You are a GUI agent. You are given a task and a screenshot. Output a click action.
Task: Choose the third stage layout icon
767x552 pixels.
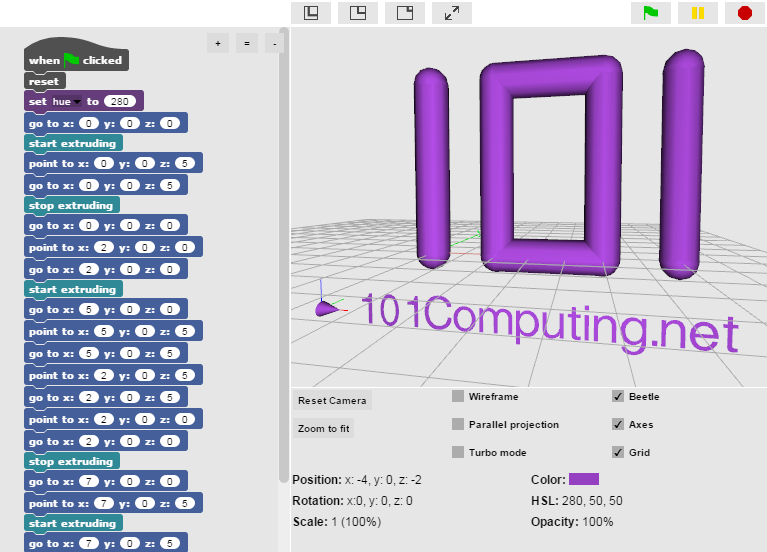tap(405, 13)
